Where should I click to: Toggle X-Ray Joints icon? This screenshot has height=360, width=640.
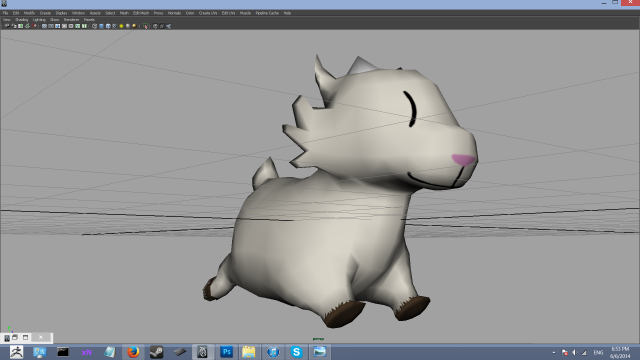pos(168,26)
